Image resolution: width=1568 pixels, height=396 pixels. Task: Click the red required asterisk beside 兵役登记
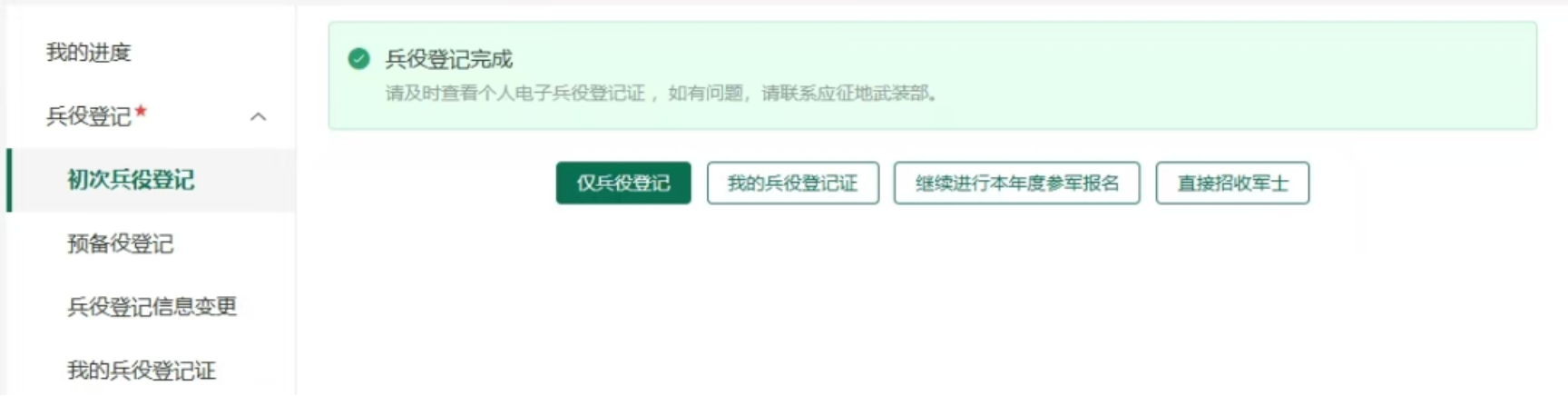(x=141, y=111)
